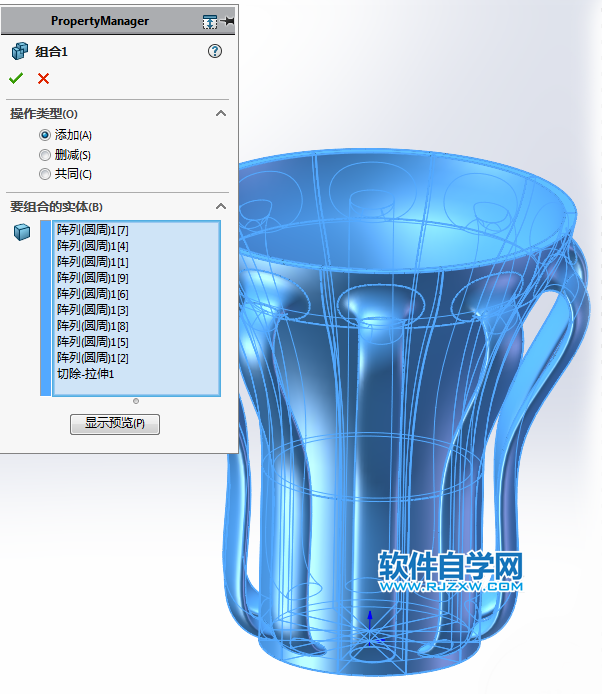Select body 阵列(圆周)1[4] in the list

[x=137, y=246]
